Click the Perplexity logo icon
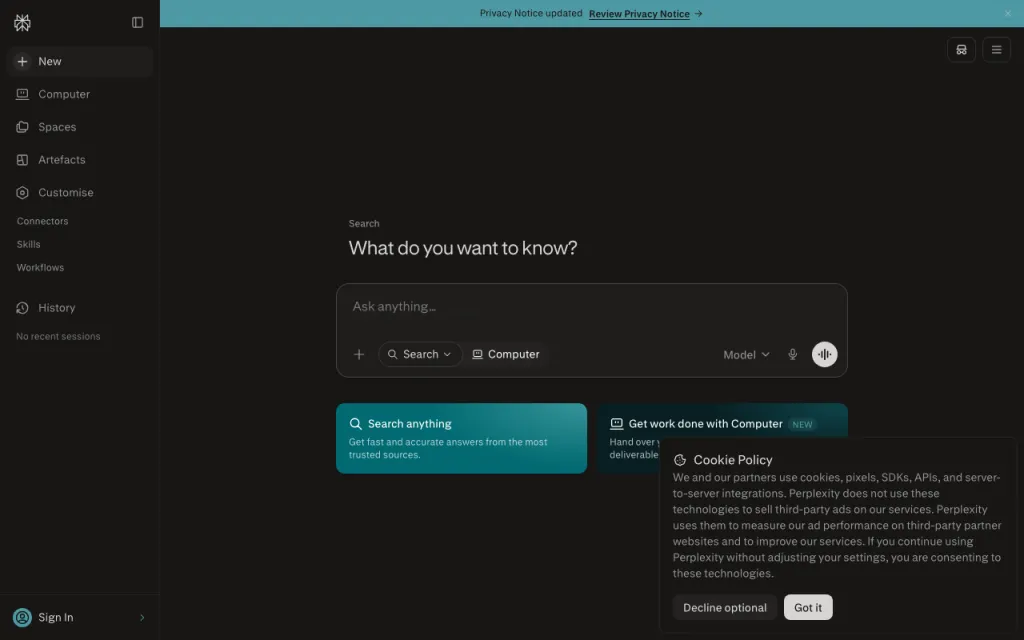This screenshot has width=1024, height=640. [22, 23]
